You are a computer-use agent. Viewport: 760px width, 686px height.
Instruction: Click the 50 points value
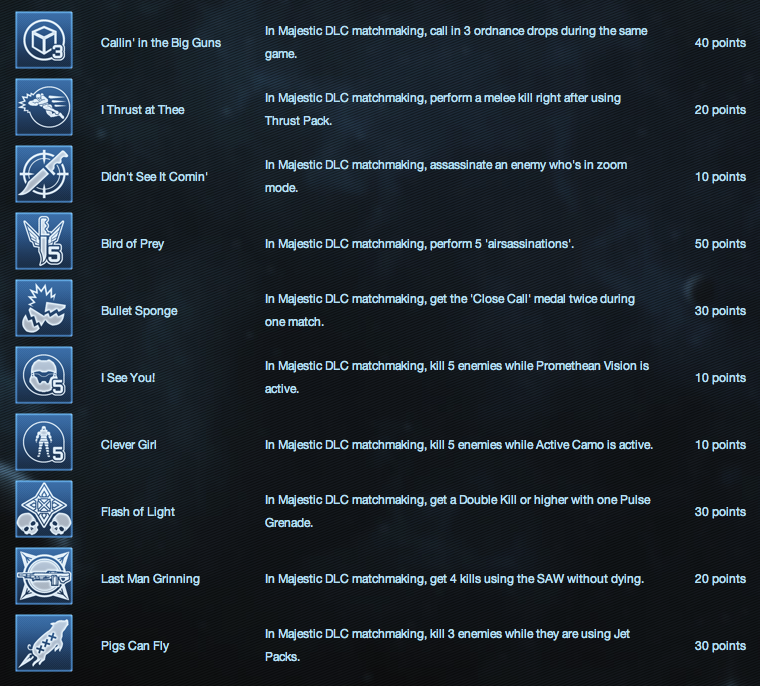click(720, 244)
